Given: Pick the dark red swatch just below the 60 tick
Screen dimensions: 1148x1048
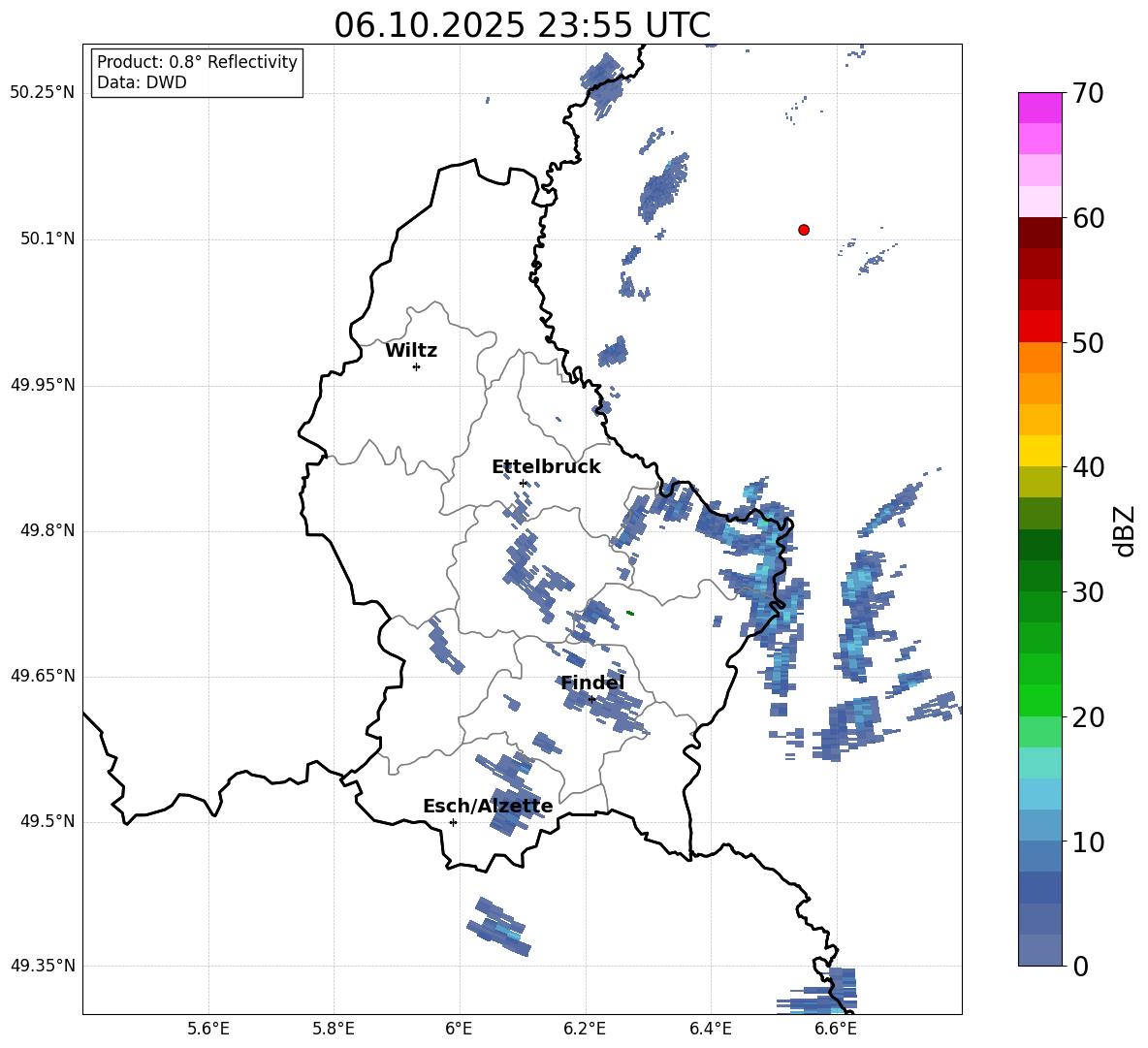Looking at the screenshot, I should pyautogui.click(x=1040, y=234).
